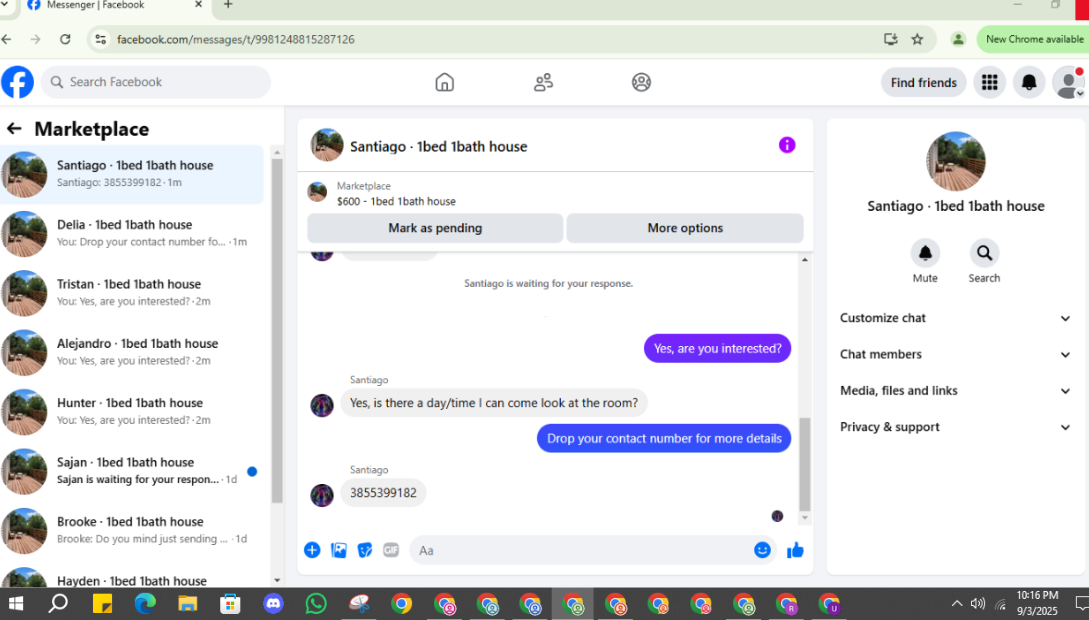The width and height of the screenshot is (1089, 620).
Task: Send a thumbs up like
Action: (x=795, y=551)
